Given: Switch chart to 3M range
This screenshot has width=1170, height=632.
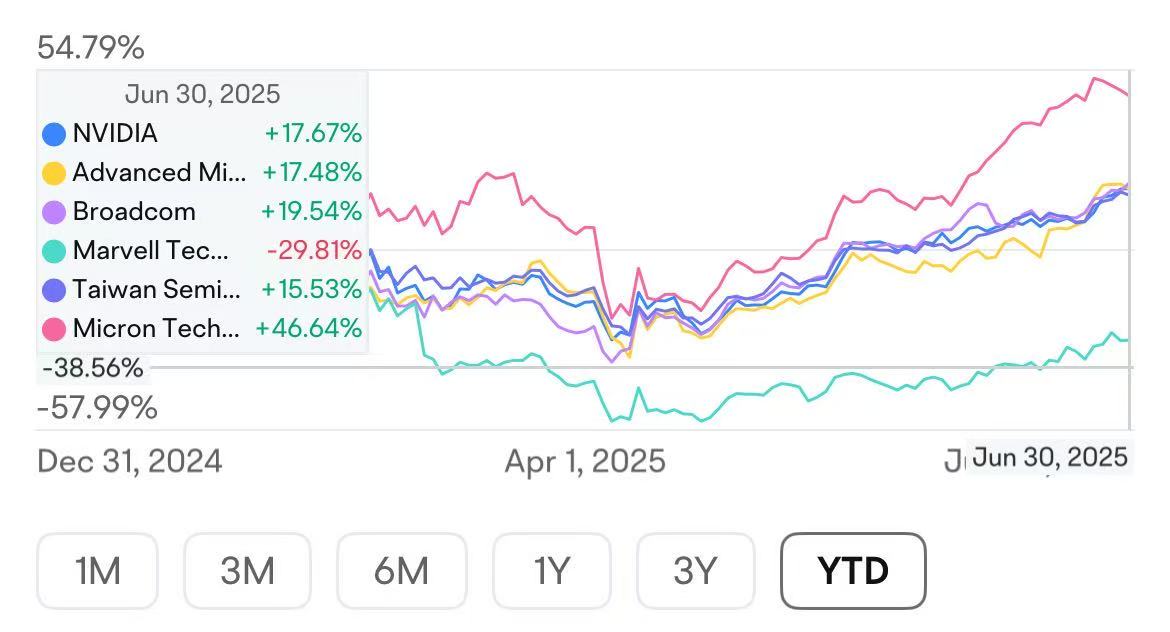Looking at the screenshot, I should click(247, 571).
